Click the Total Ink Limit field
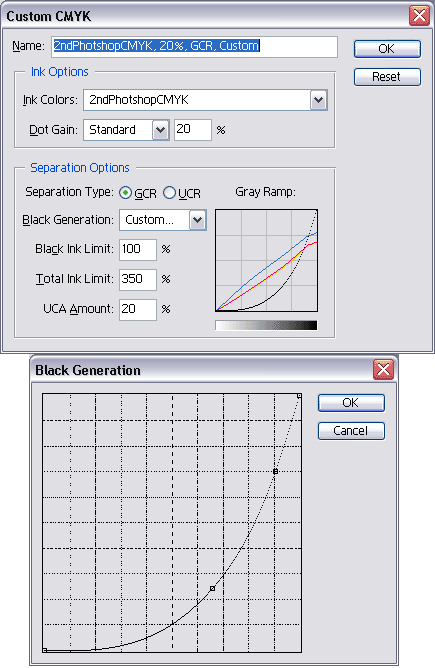This screenshot has width=435, height=668. (x=138, y=279)
